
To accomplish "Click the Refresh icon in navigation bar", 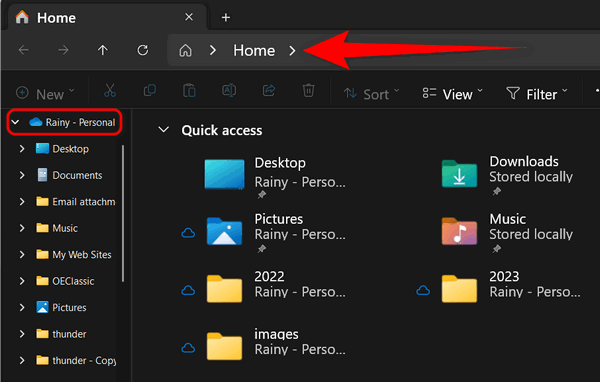I will click(x=143, y=50).
